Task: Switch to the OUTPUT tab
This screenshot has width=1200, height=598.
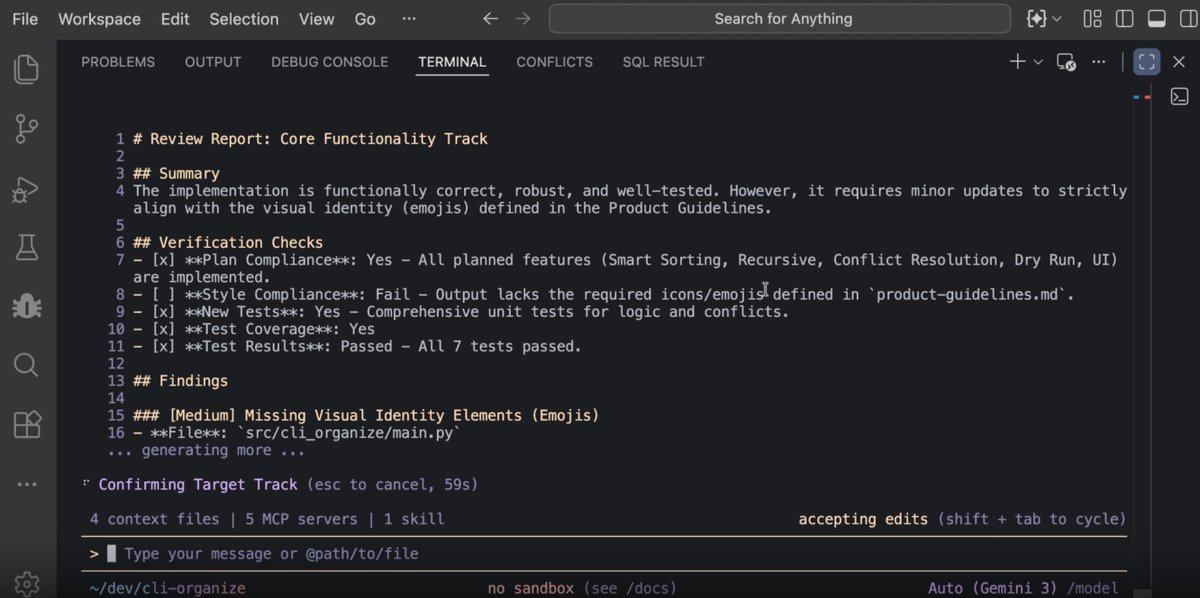Action: (x=213, y=62)
